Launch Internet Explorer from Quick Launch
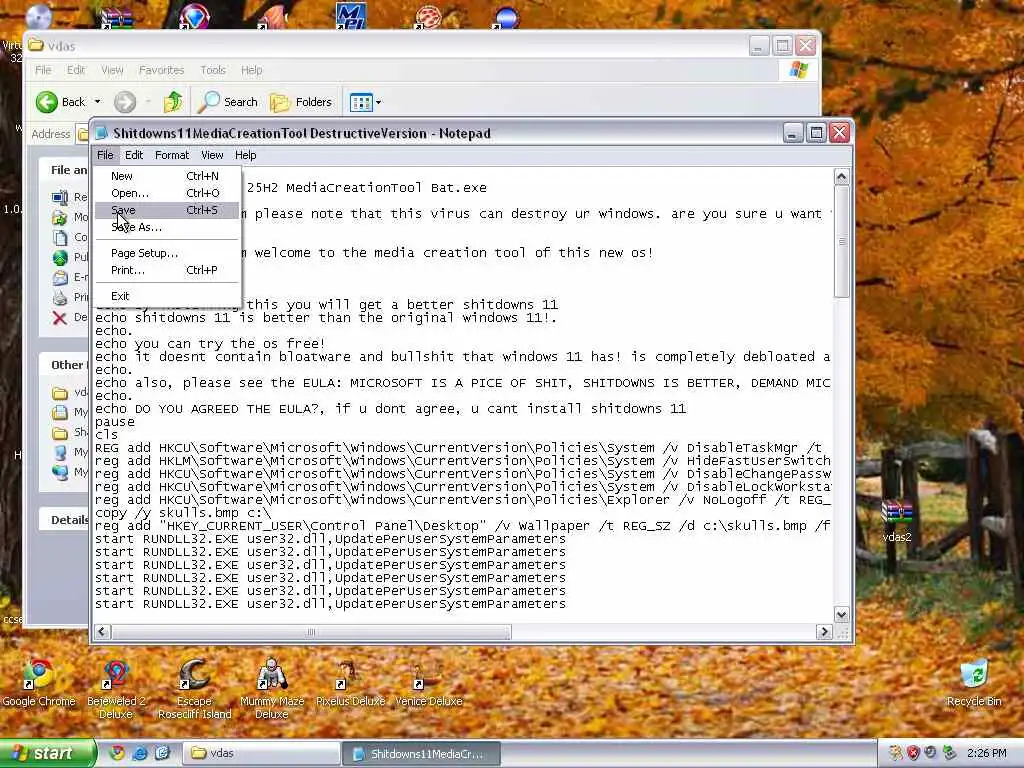Viewport: 1024px width, 768px height. 140,754
